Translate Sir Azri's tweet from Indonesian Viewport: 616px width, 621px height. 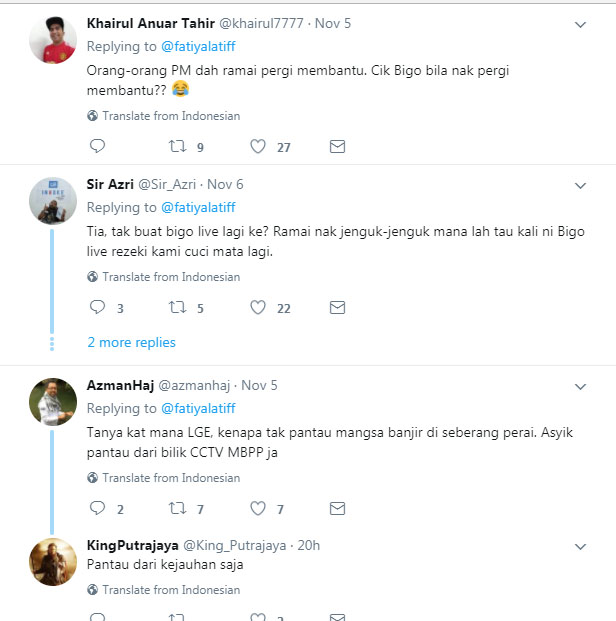coord(171,277)
